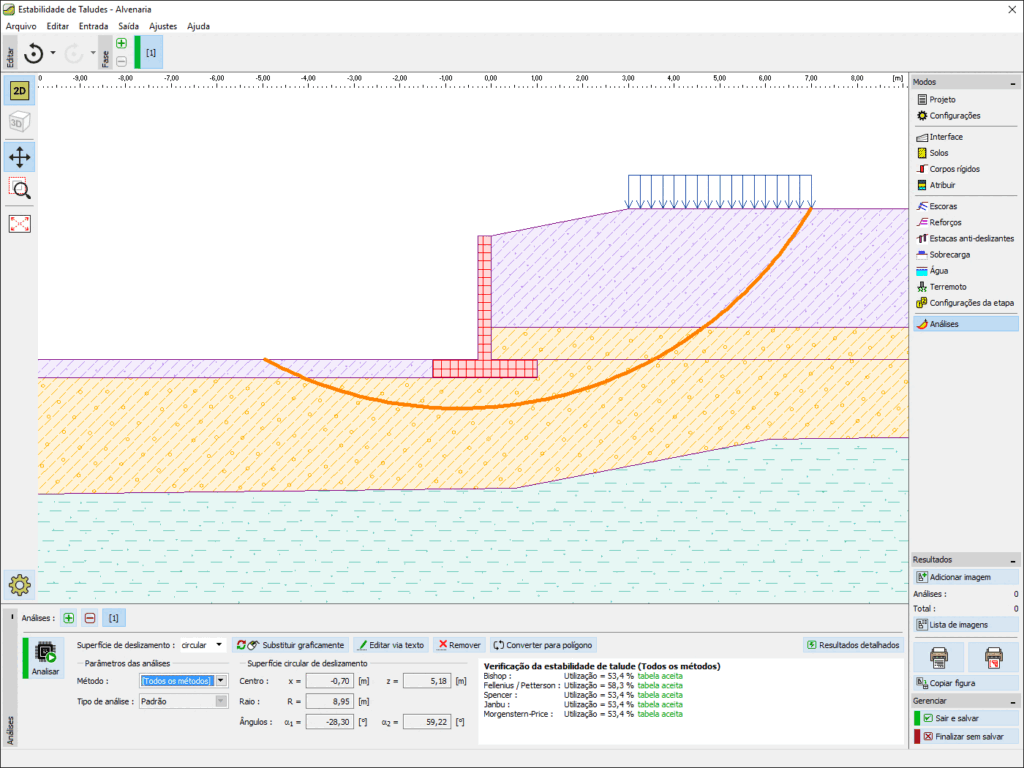Click the undo arrow icon
Image resolution: width=1024 pixels, height=768 pixels.
[33, 53]
